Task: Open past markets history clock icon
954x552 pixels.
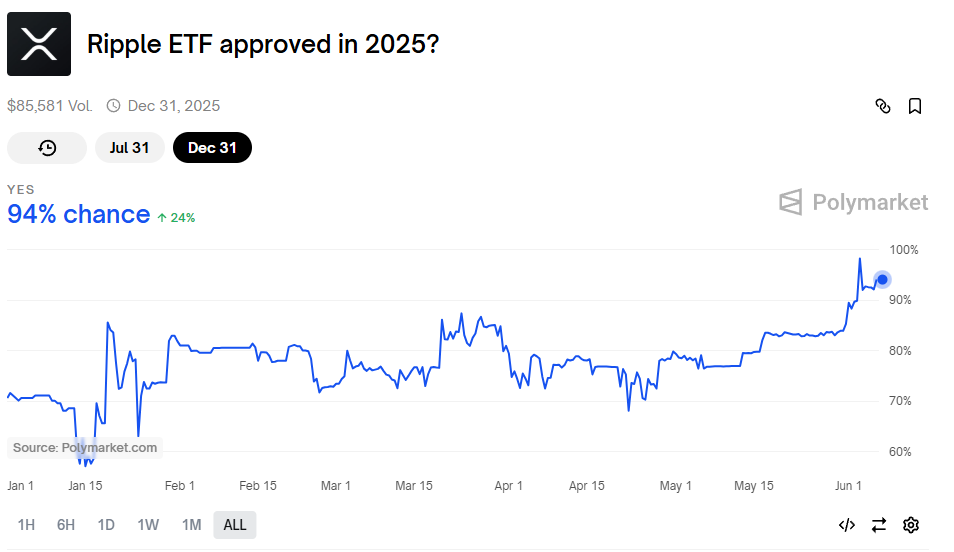Action: click(x=47, y=148)
